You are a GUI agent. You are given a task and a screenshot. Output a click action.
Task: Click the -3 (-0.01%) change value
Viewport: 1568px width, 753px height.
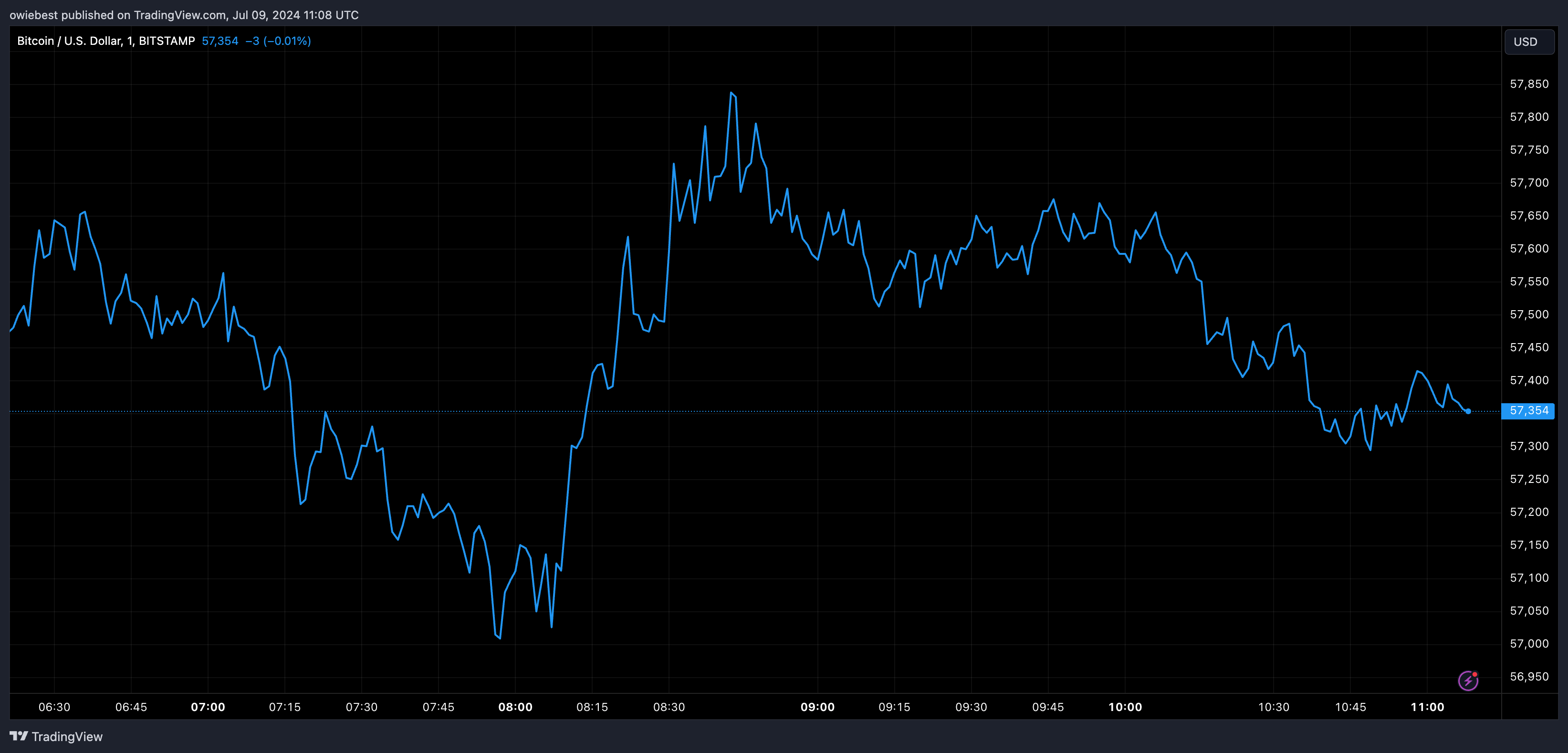tap(278, 41)
